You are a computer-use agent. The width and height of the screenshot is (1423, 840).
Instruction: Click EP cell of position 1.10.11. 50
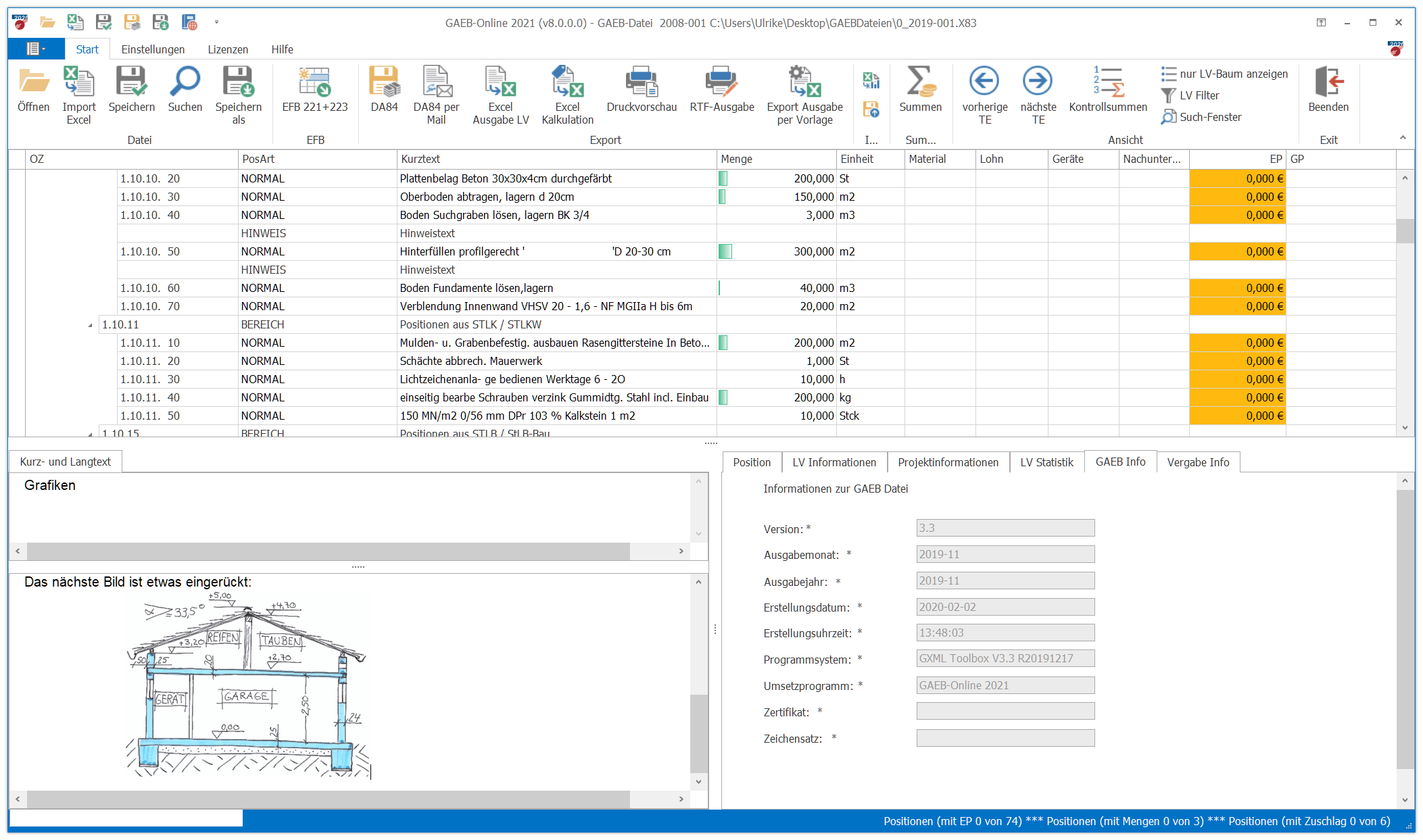pyautogui.click(x=1237, y=416)
